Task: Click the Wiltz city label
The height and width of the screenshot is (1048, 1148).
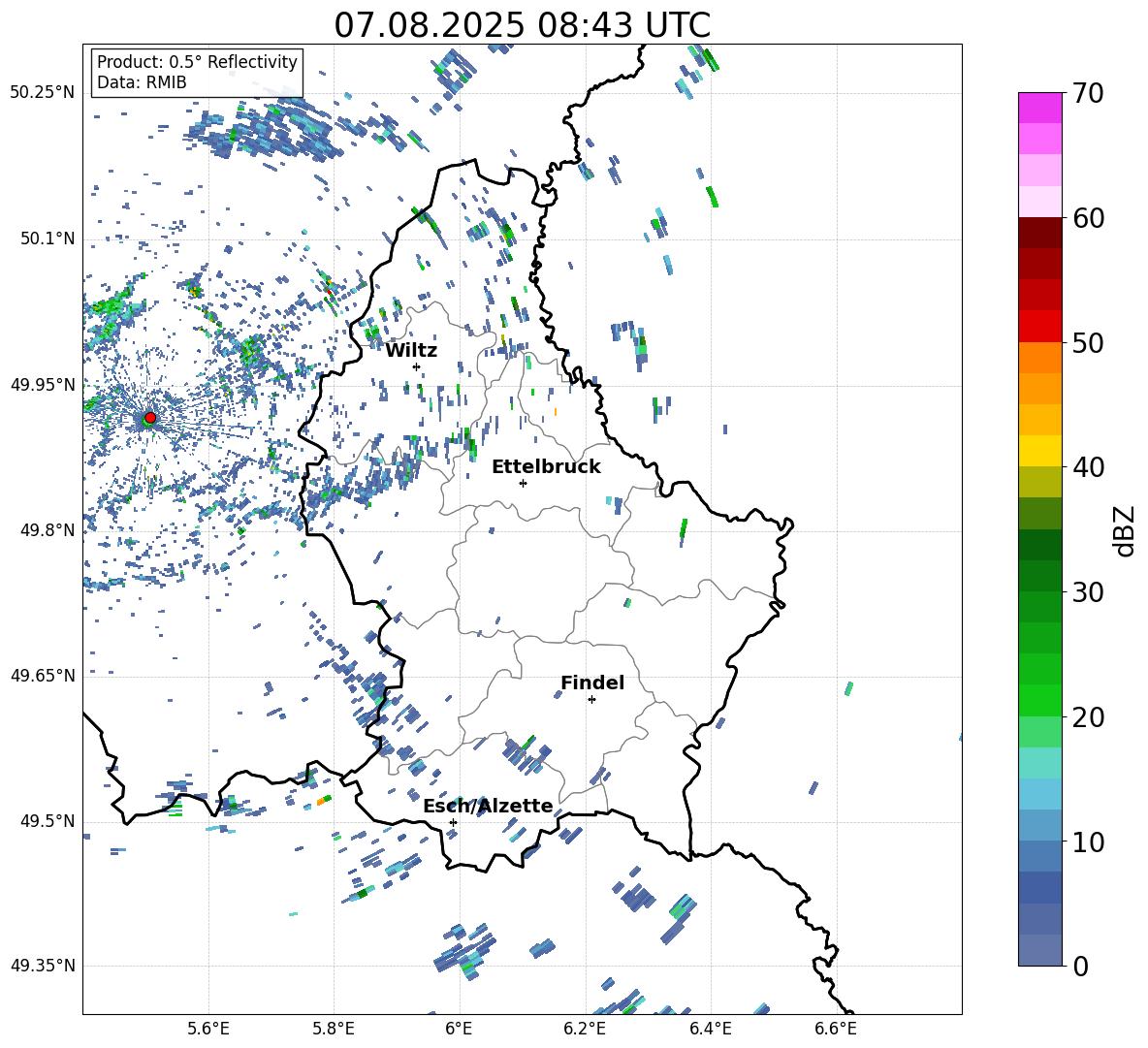Action: point(411,351)
